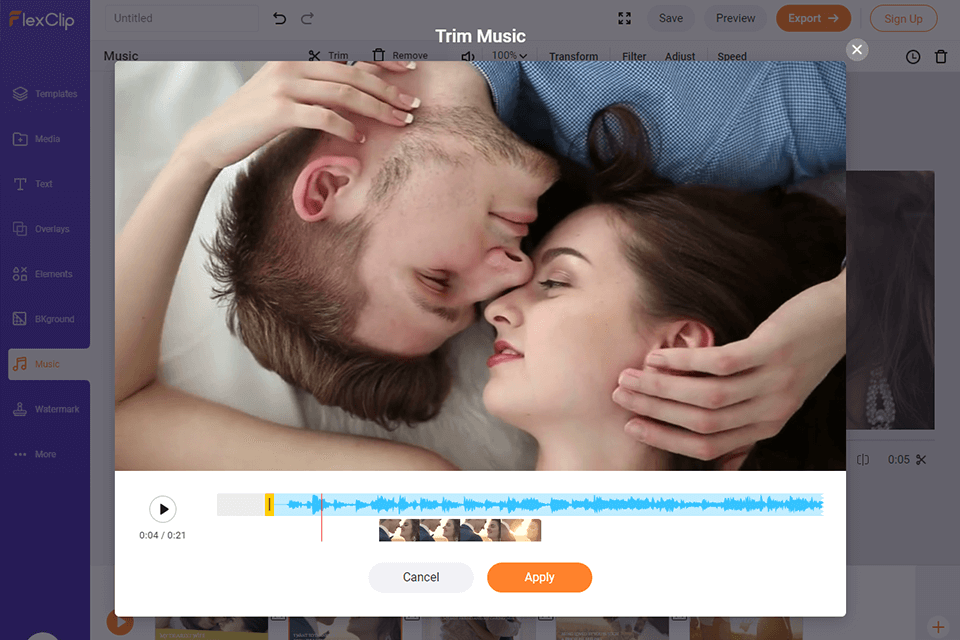Open the Watermark sidebar panel
The width and height of the screenshot is (960, 640).
pos(45,409)
